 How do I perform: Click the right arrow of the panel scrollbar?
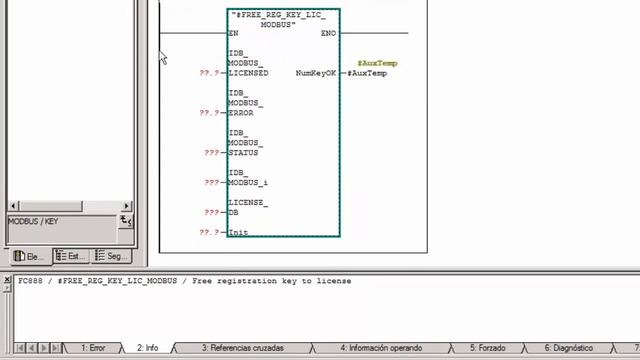coord(127,206)
